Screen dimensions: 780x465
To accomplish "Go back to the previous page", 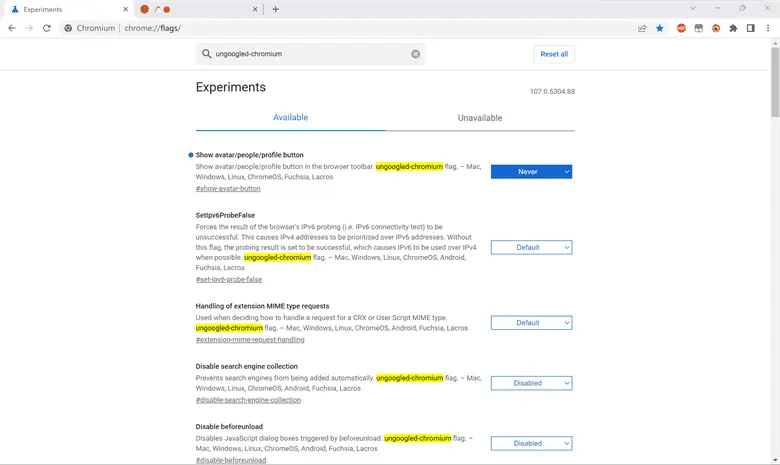I will coord(12,28).
